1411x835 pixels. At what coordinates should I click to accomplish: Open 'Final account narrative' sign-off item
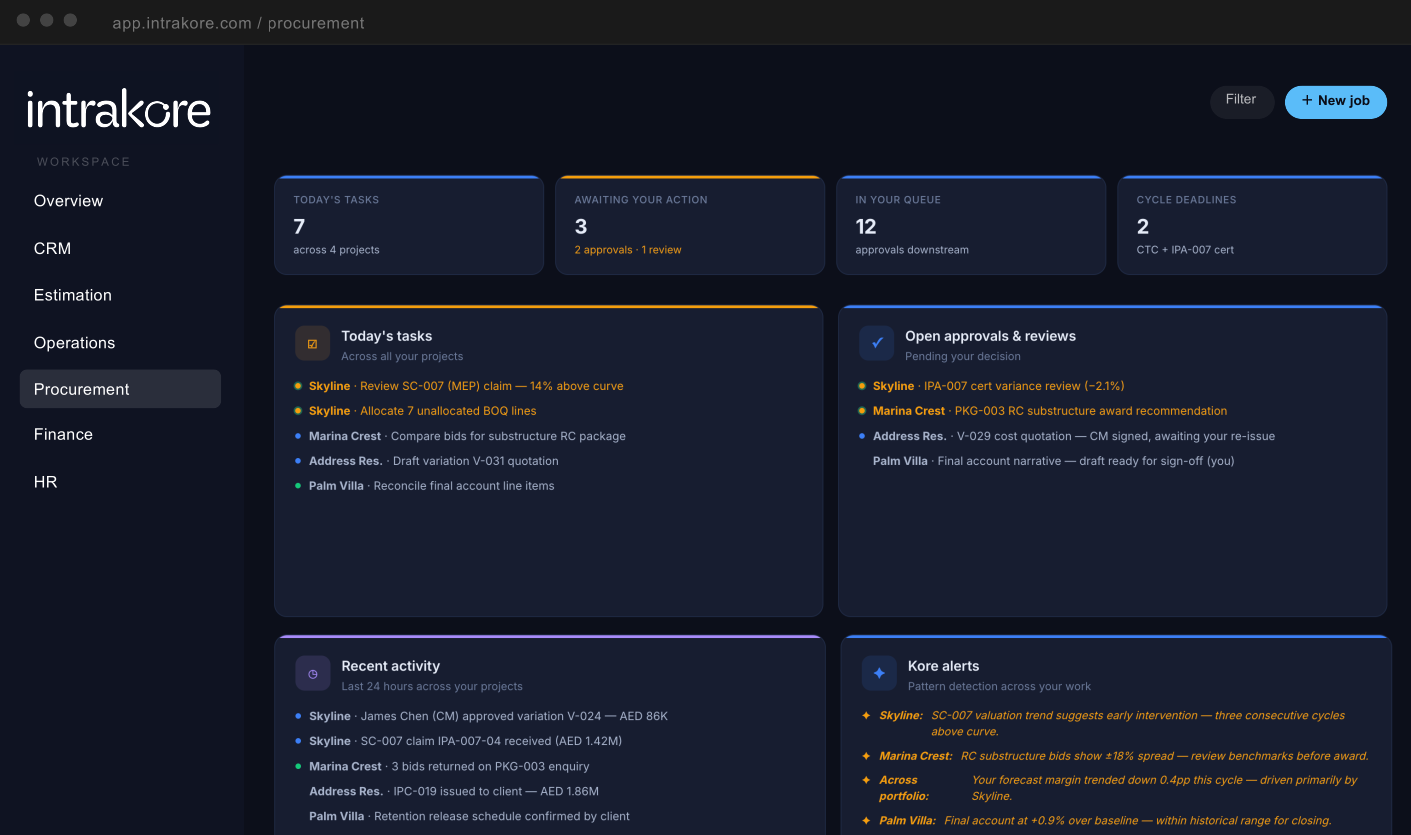[x=1054, y=461]
